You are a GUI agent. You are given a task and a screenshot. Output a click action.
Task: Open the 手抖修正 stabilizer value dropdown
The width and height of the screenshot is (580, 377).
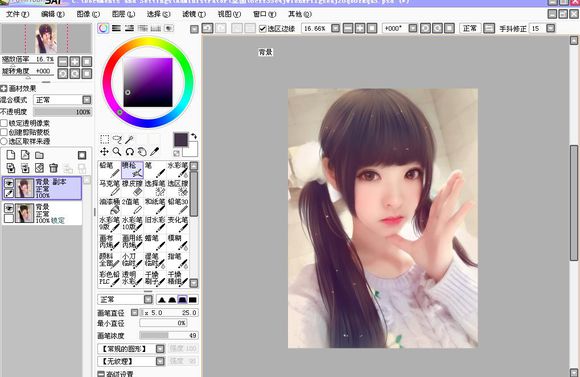[550, 28]
